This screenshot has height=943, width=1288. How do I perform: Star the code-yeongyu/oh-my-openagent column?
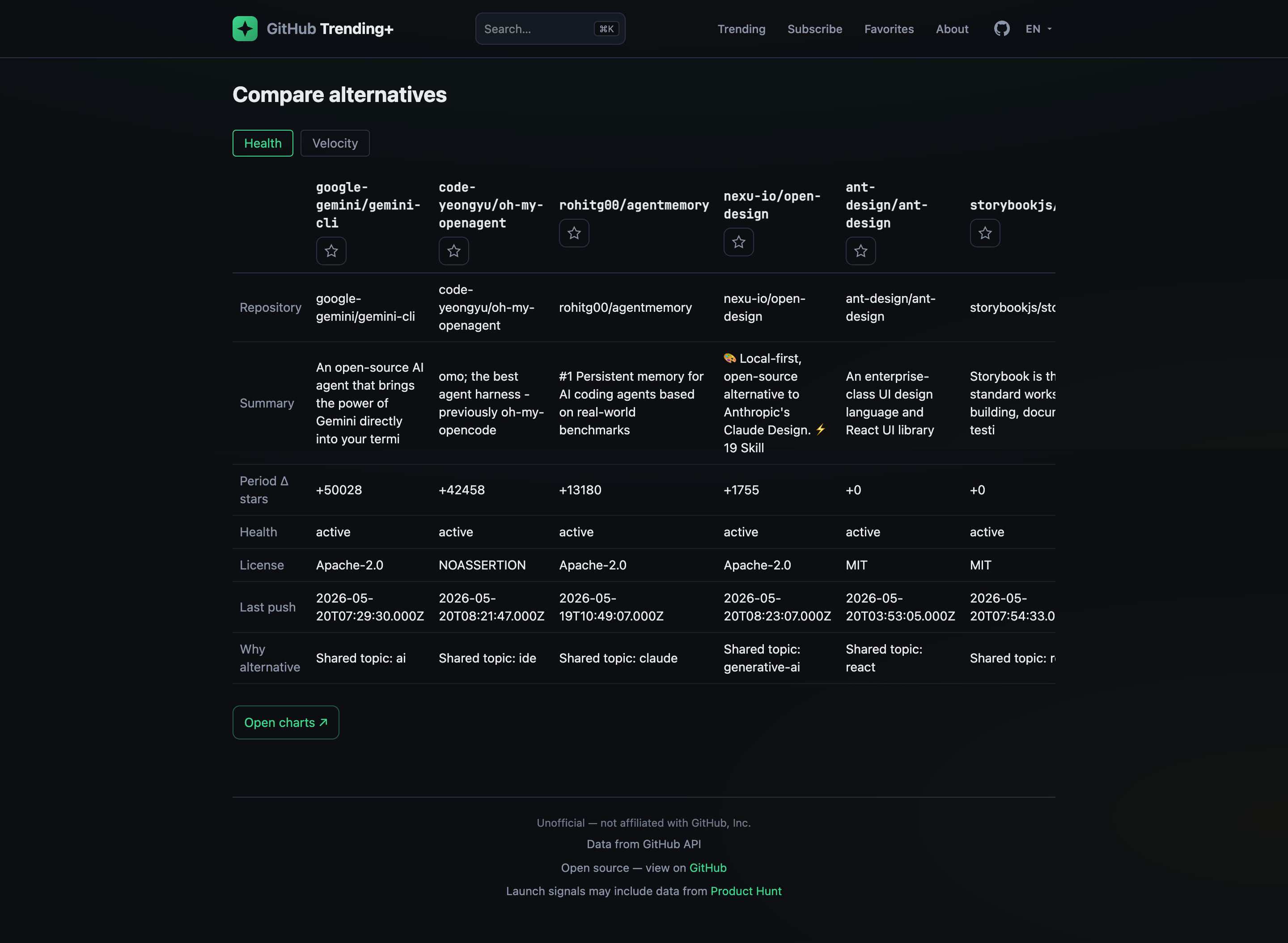point(453,251)
